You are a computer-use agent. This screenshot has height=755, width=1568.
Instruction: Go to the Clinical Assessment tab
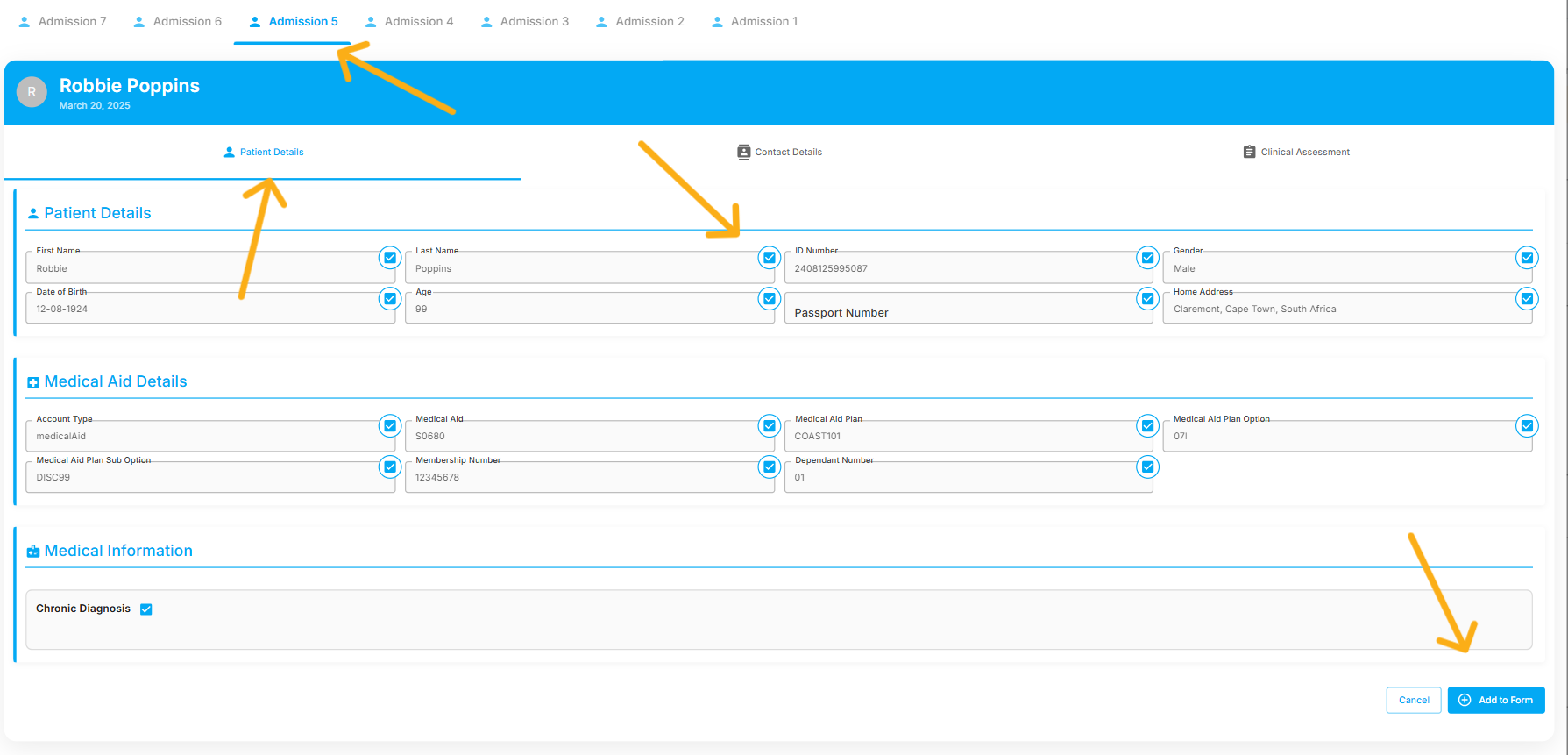pyautogui.click(x=1296, y=152)
